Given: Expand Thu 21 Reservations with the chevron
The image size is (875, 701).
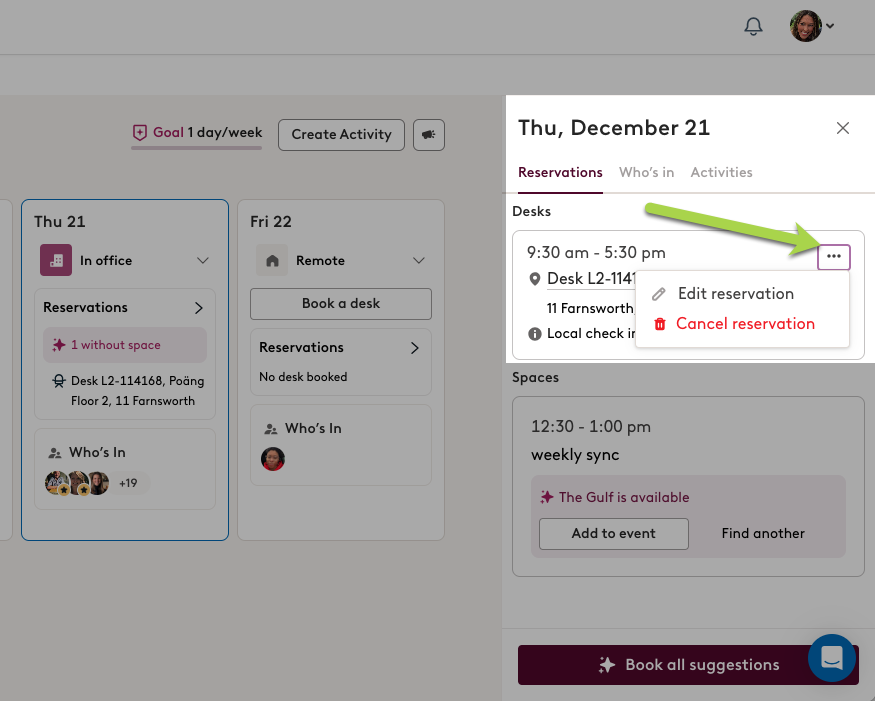Looking at the screenshot, I should (x=199, y=308).
